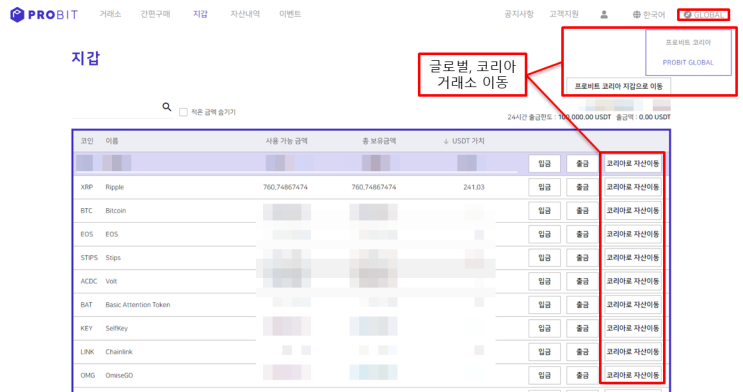Click 입금 for LINK Chainlink
The height and width of the screenshot is (392, 743).
point(544,352)
